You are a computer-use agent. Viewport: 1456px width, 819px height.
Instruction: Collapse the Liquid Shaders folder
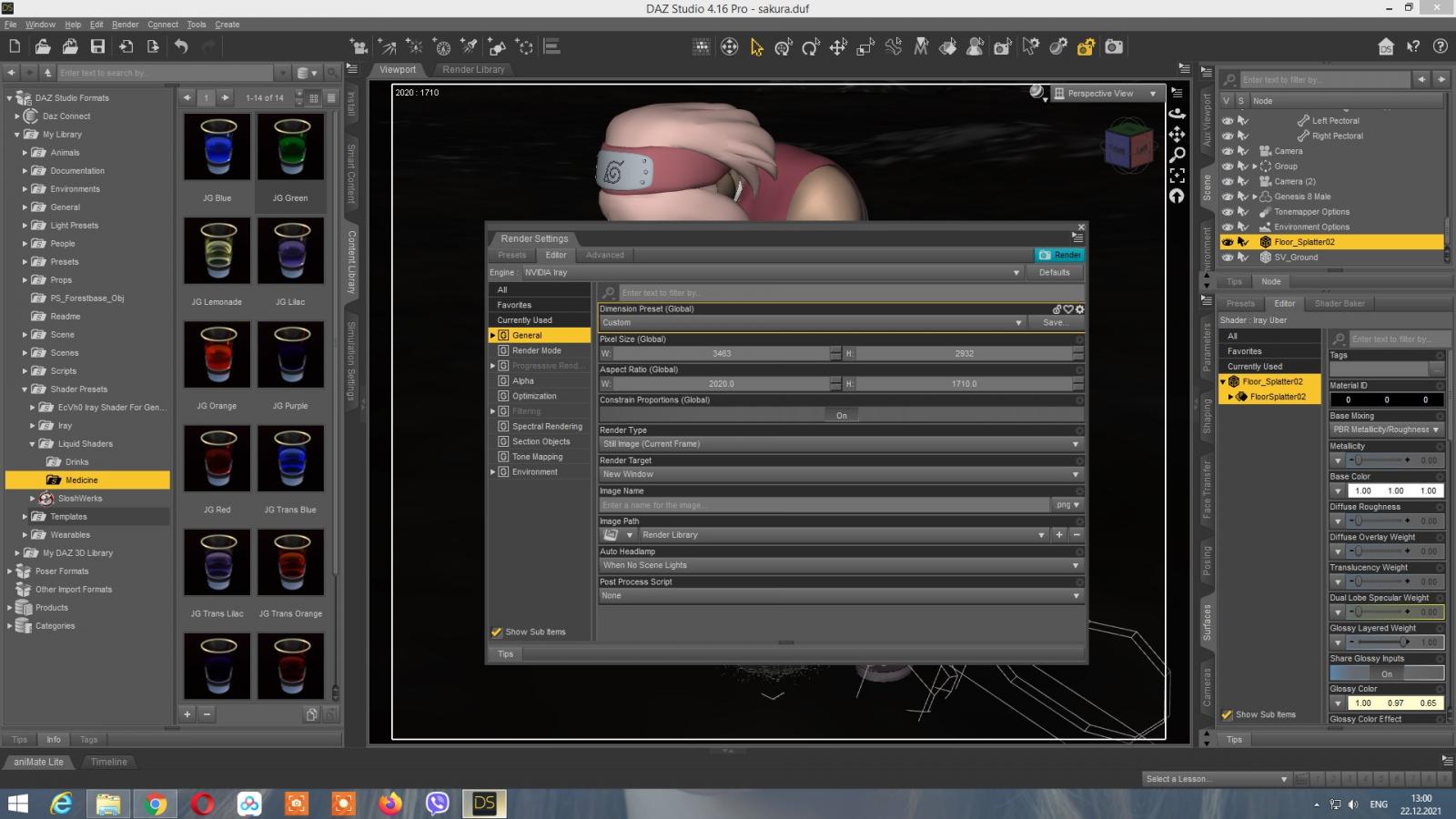[33, 444]
